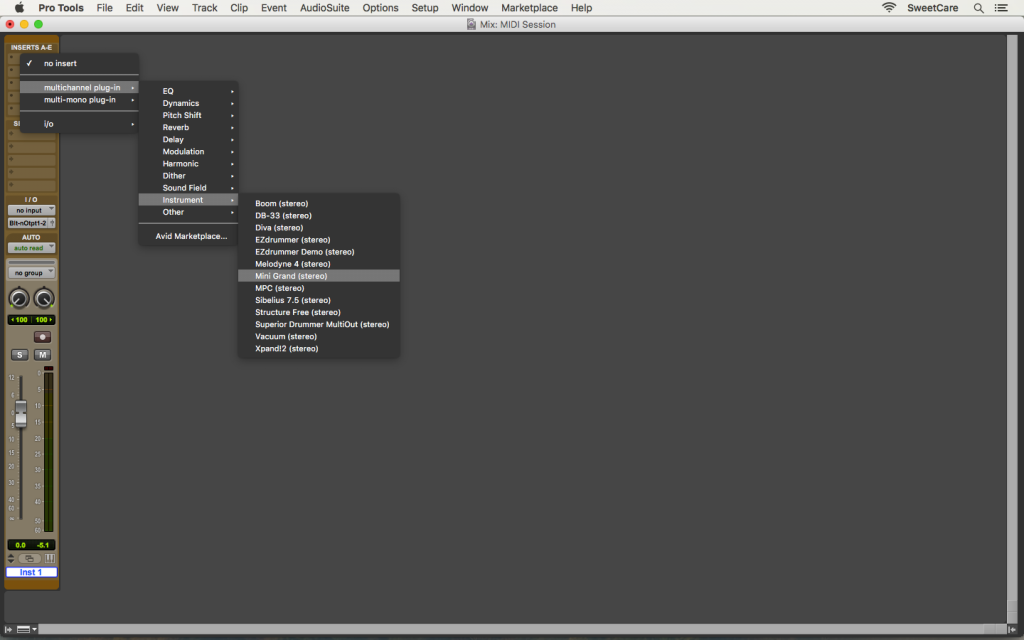Image resolution: width=1024 pixels, height=640 pixels.
Task: Click the horizontal scrollbar at window bottom
Action: click(x=500, y=629)
